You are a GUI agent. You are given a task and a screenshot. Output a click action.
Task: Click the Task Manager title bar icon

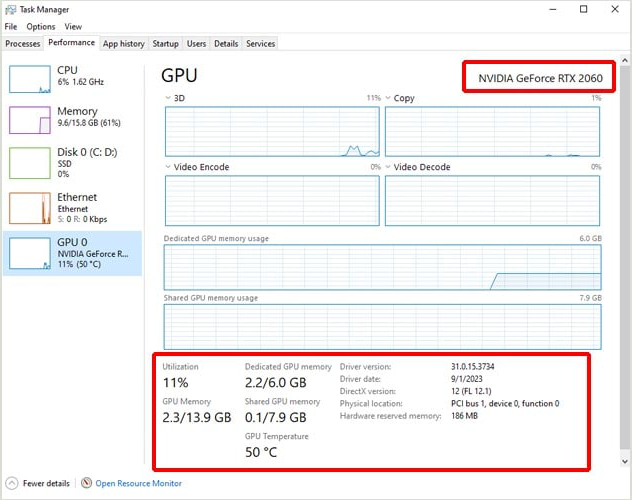tap(10, 9)
